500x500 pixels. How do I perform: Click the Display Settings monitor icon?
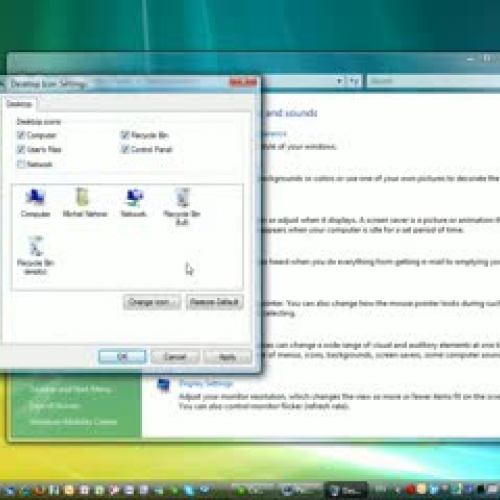click(x=164, y=386)
